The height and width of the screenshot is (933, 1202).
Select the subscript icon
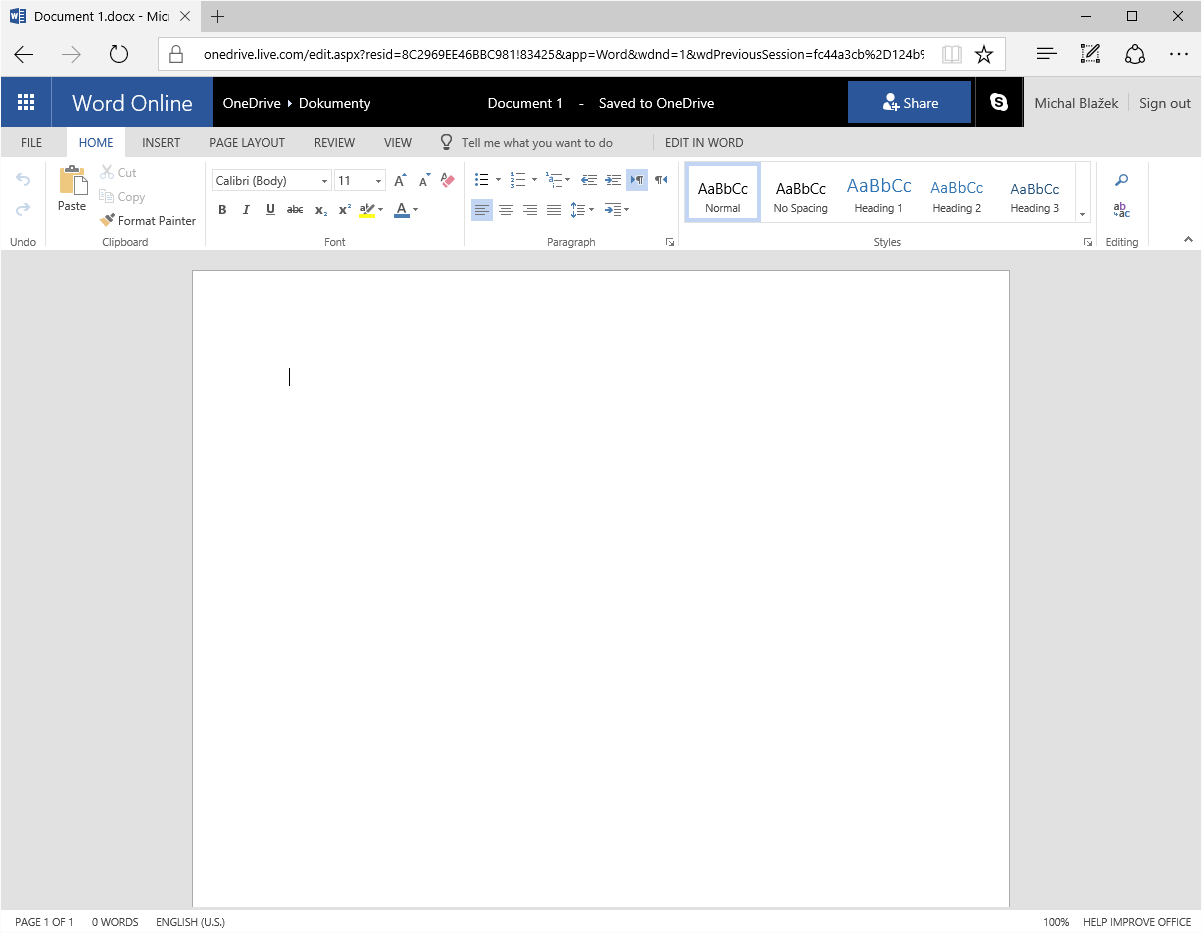(320, 210)
